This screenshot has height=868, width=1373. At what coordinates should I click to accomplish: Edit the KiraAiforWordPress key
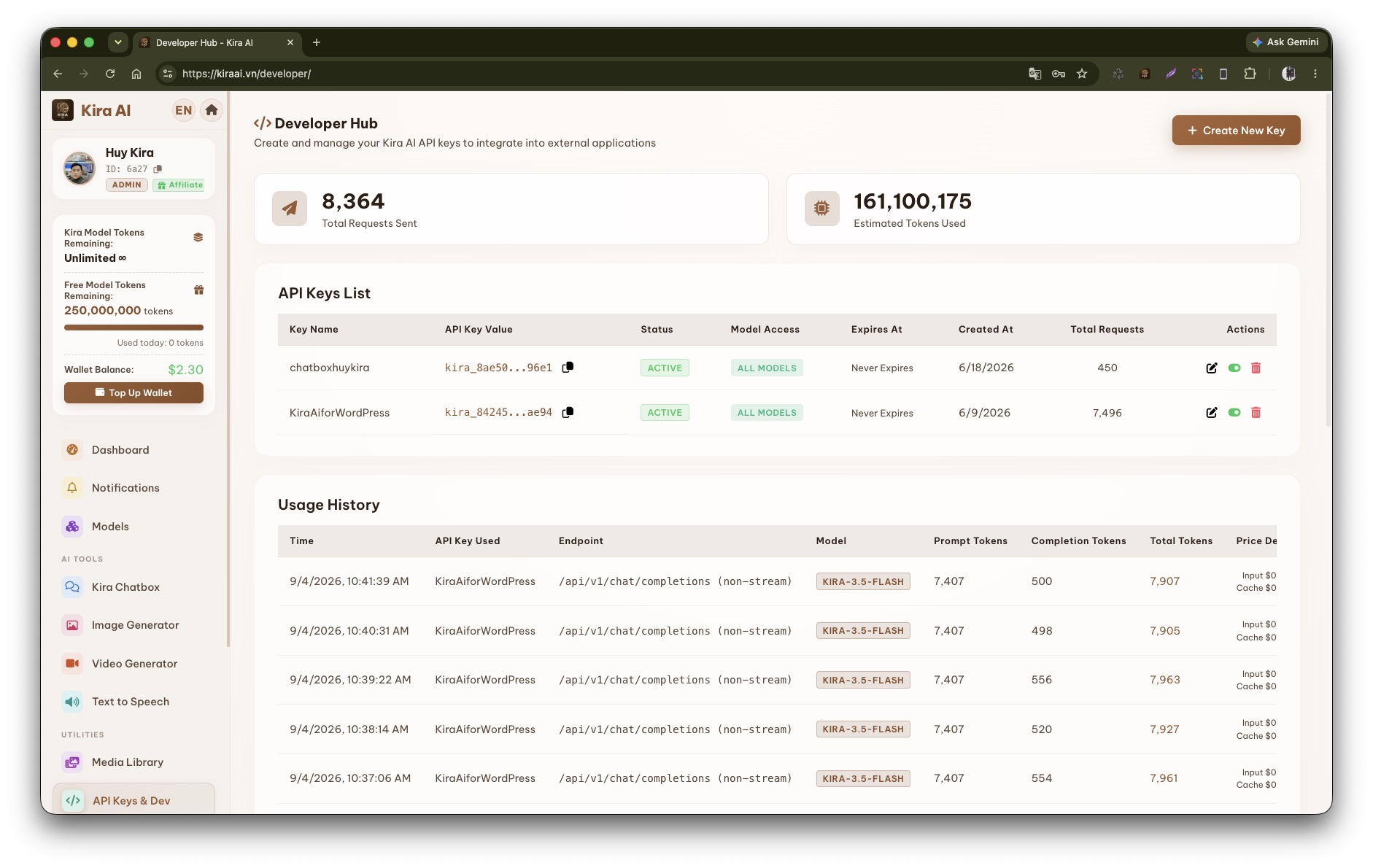click(1211, 412)
